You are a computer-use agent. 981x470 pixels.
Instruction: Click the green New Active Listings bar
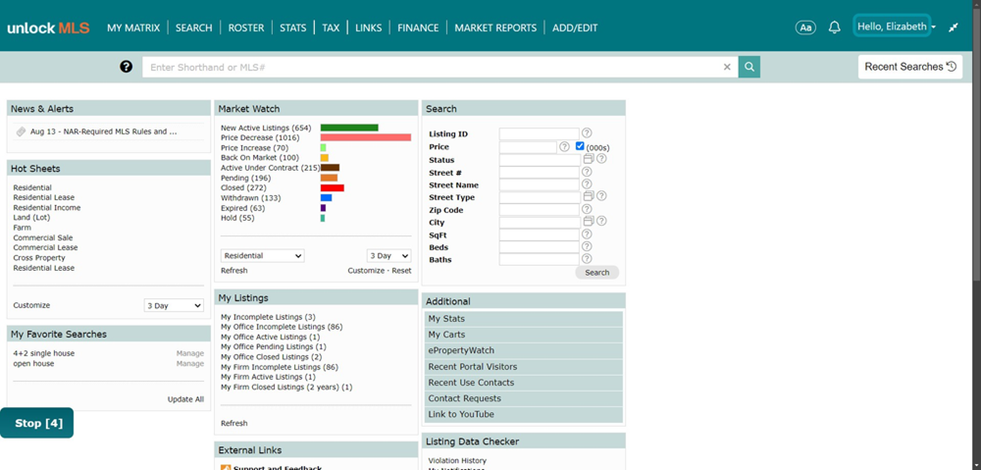tap(350, 128)
